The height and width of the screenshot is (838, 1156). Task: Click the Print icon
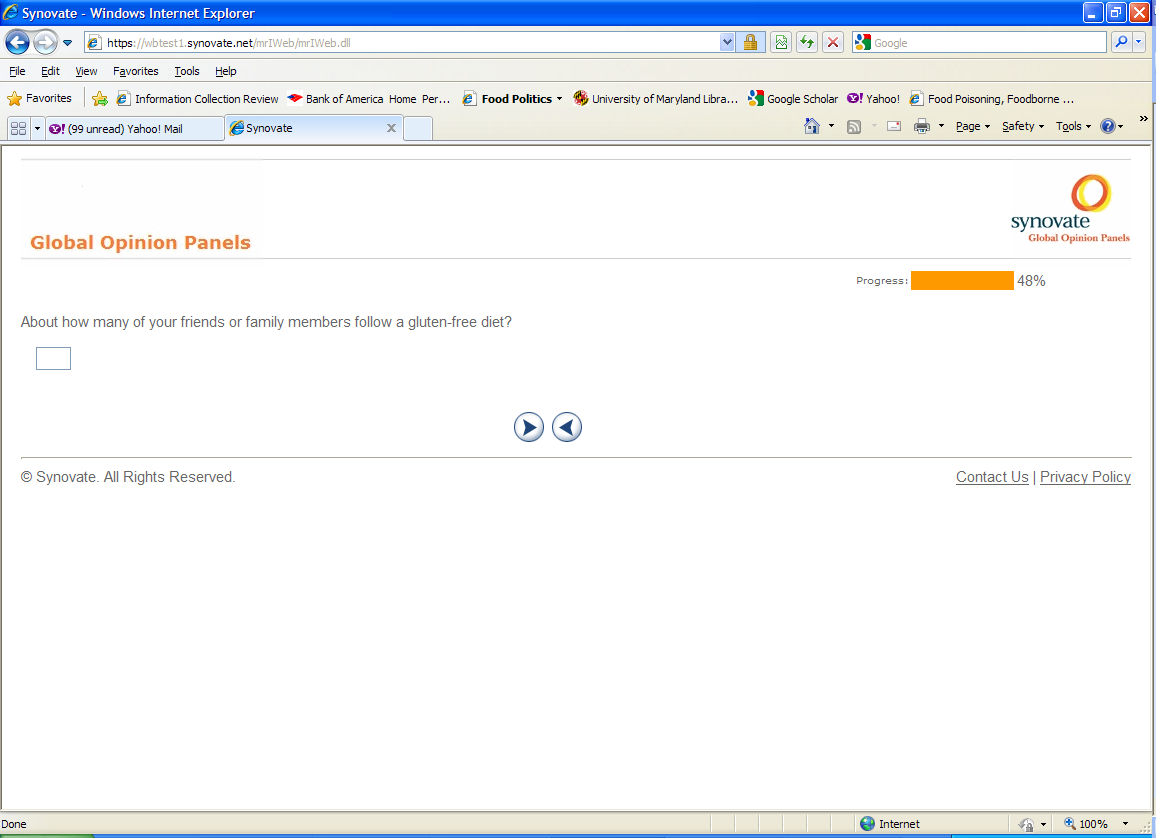922,127
